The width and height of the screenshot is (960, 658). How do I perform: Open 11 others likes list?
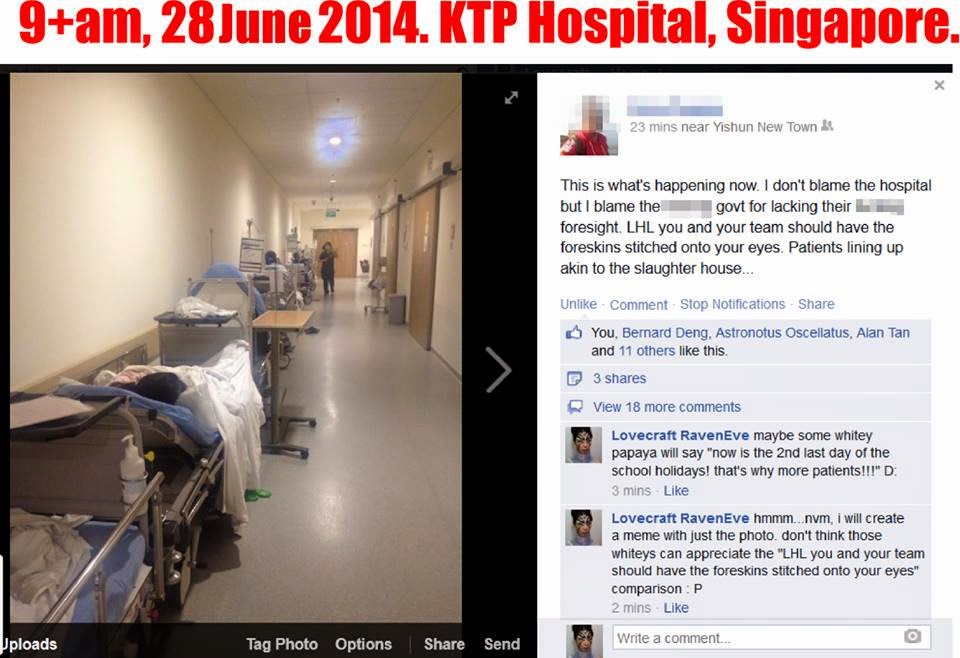(647, 351)
